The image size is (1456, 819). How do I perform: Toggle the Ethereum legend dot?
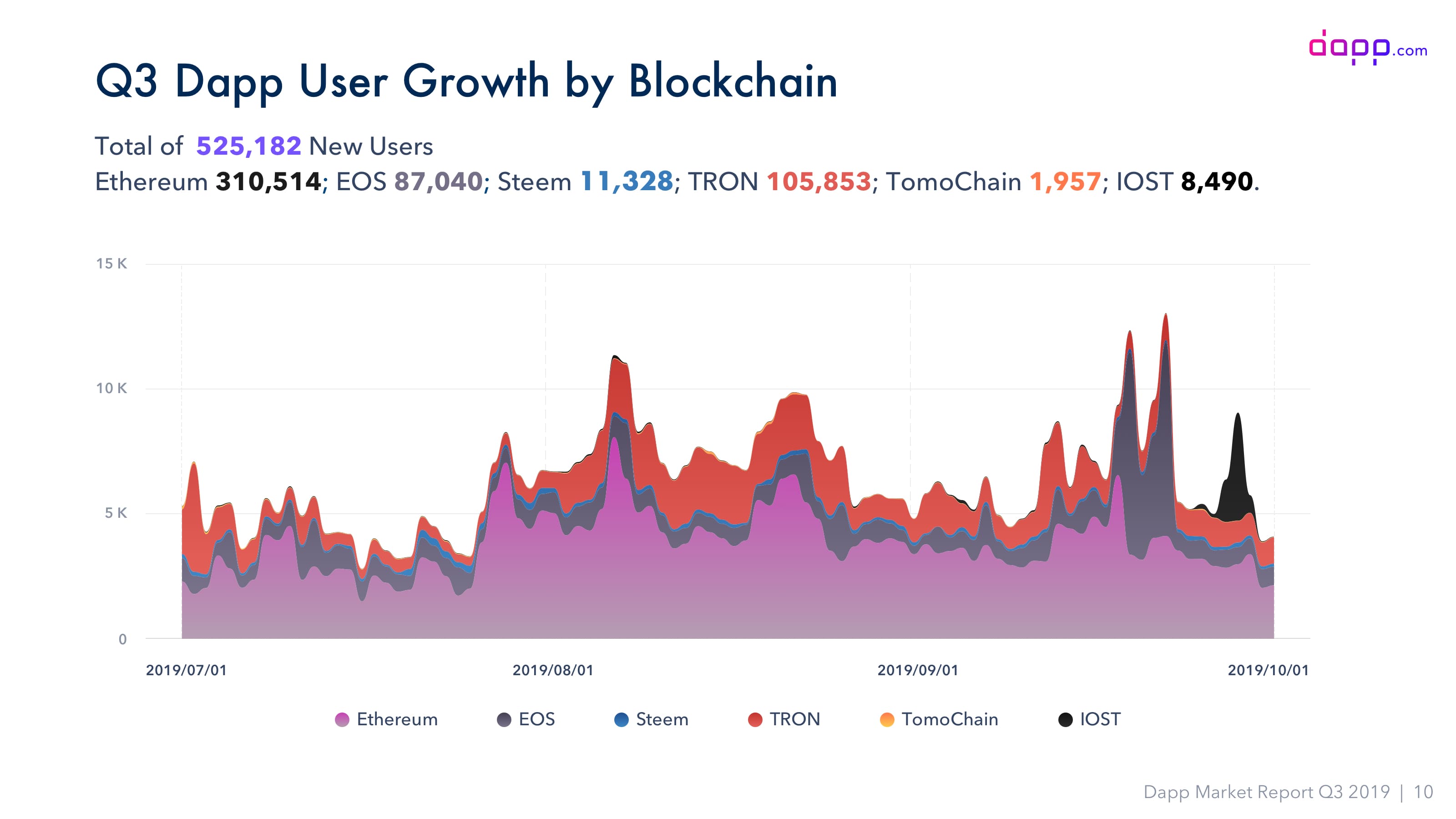(342, 719)
